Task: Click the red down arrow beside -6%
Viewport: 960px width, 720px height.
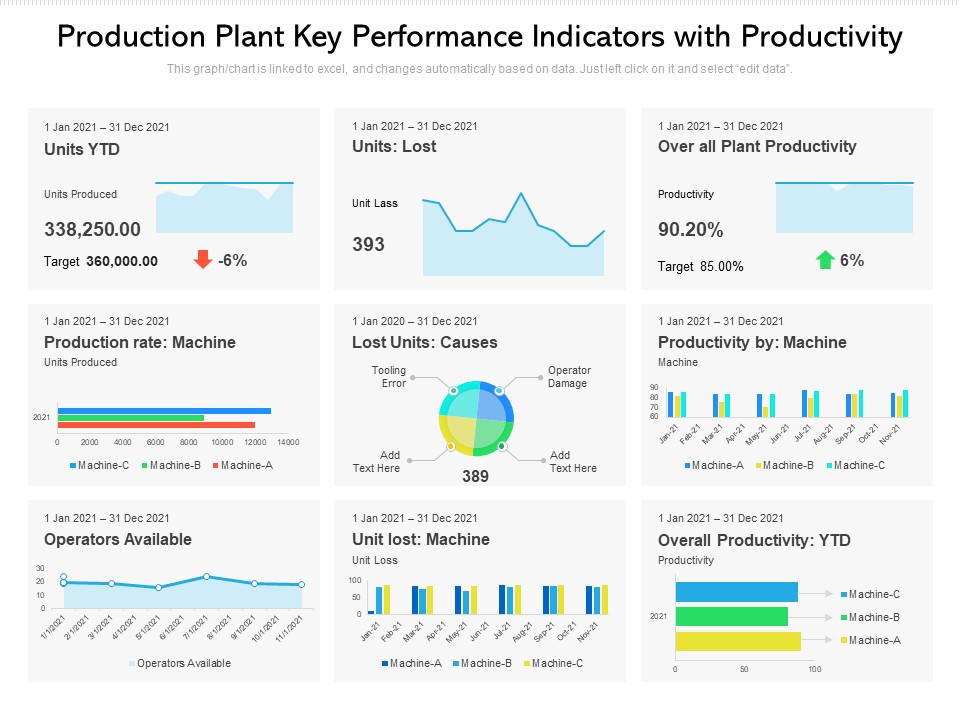Action: coord(203,259)
